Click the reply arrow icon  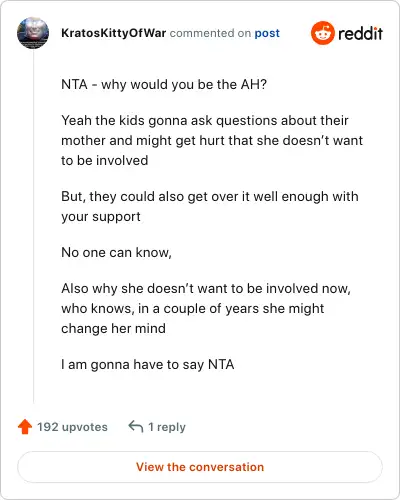(x=136, y=426)
